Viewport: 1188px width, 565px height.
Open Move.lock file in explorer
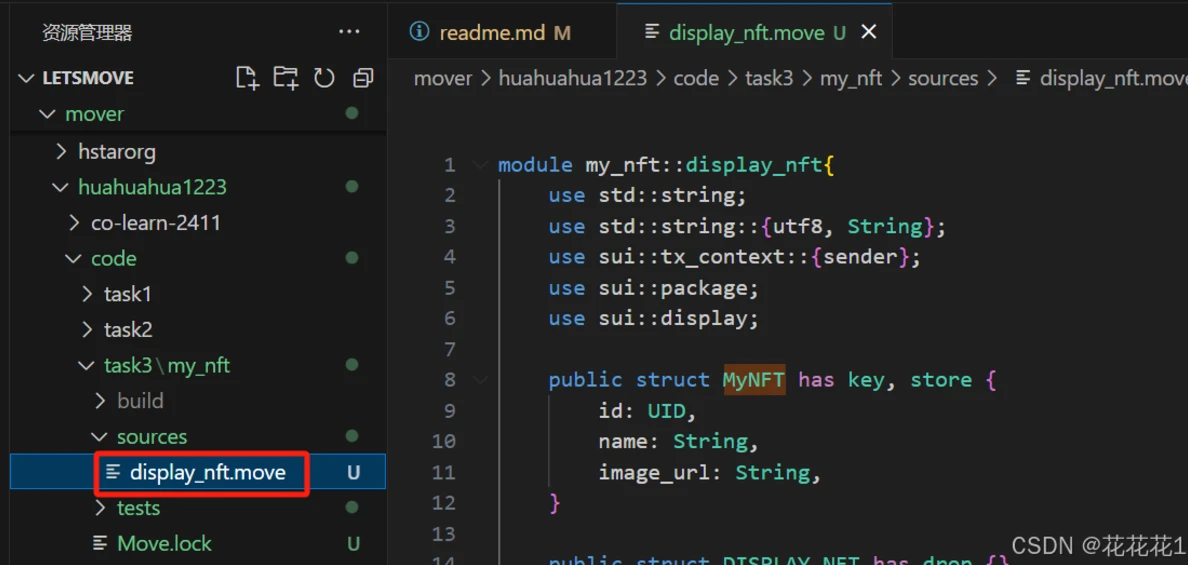(x=164, y=544)
